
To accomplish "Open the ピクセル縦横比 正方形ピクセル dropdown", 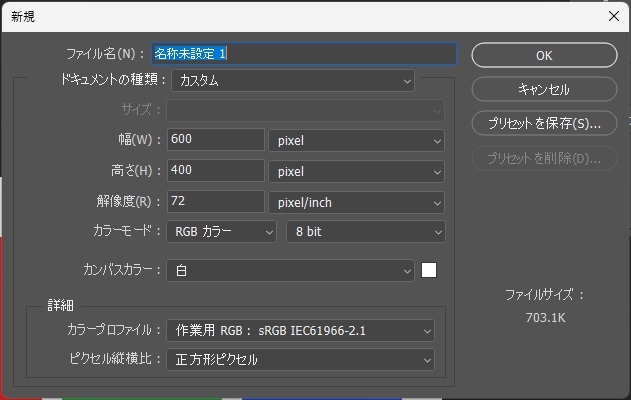I will coord(301,359).
